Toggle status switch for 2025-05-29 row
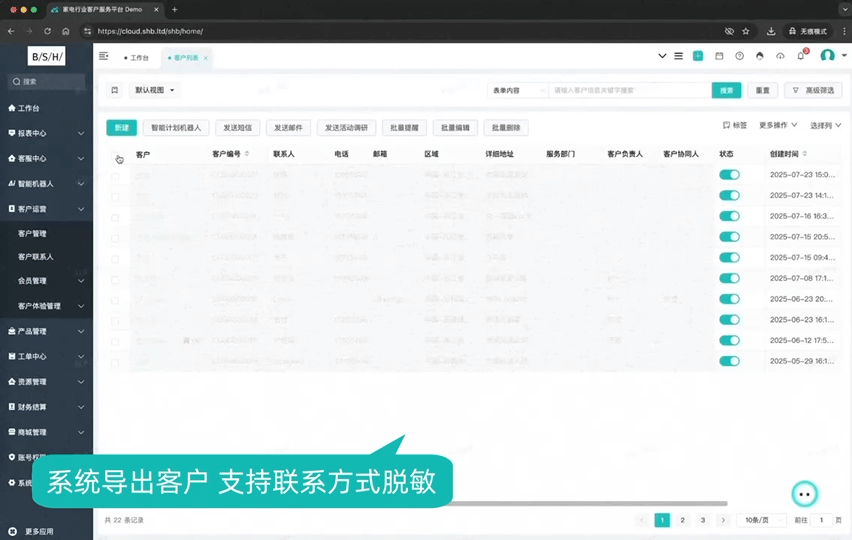The image size is (852, 540). 729,361
